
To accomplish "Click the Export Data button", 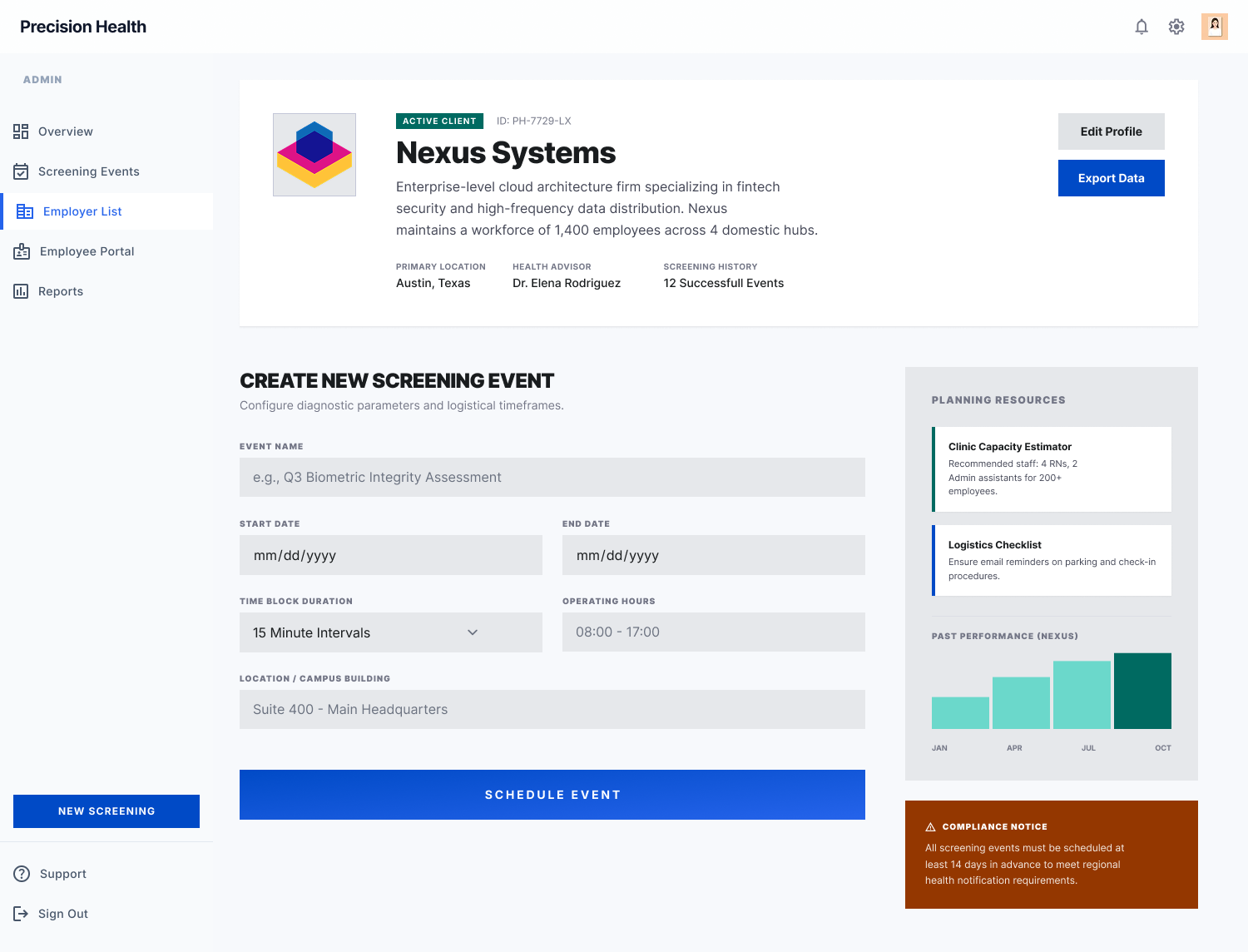I will click(x=1112, y=178).
